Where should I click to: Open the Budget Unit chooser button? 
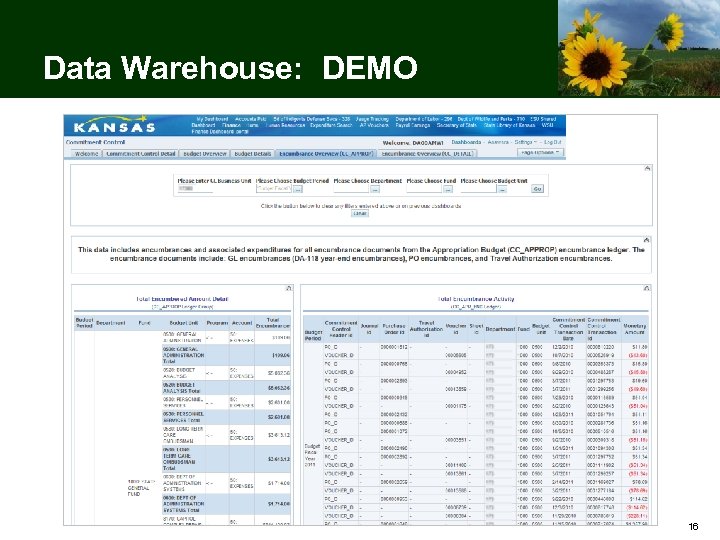coord(502,189)
